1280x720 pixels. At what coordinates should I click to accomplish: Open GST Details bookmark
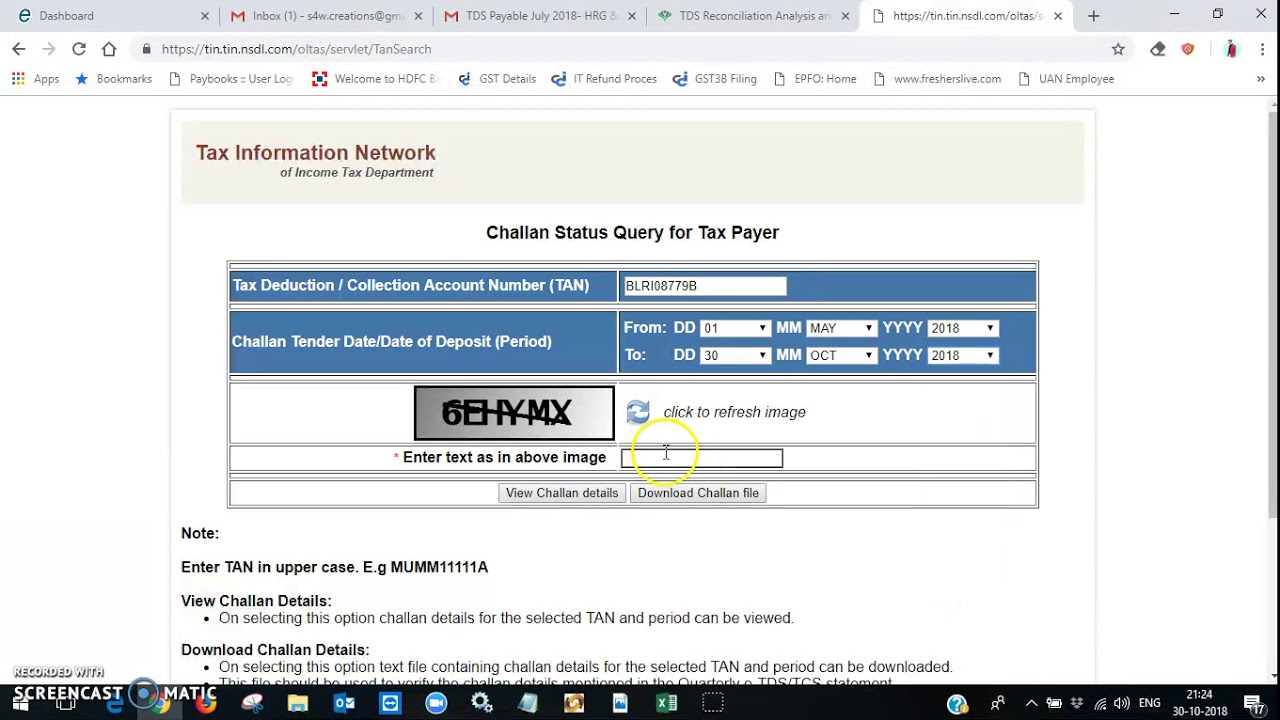pos(496,79)
